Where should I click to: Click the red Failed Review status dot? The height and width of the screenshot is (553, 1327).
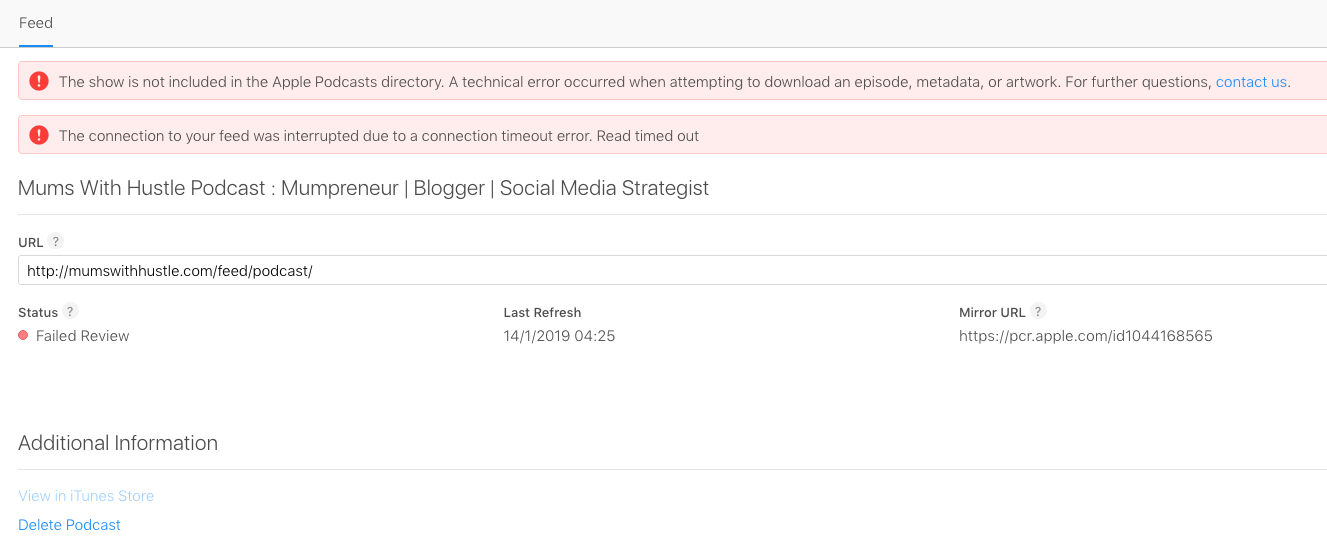pyautogui.click(x=23, y=336)
